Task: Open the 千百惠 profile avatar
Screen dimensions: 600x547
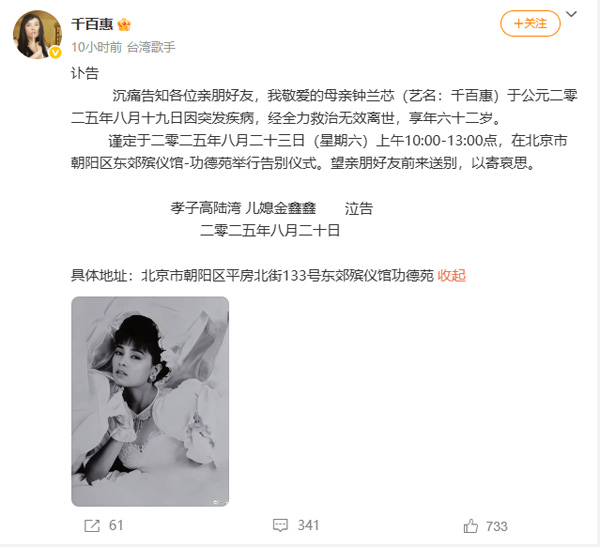Action: (x=37, y=35)
